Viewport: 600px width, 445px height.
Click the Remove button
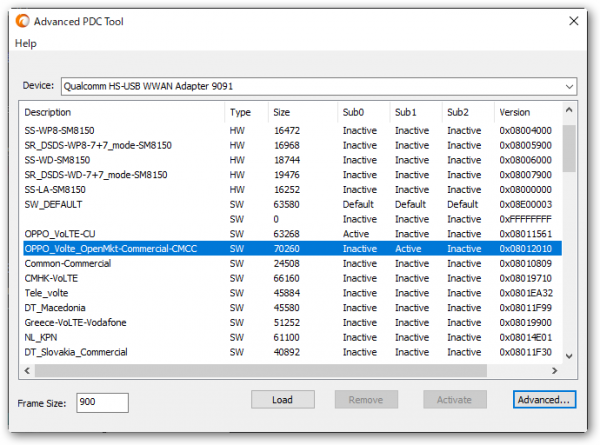click(366, 400)
